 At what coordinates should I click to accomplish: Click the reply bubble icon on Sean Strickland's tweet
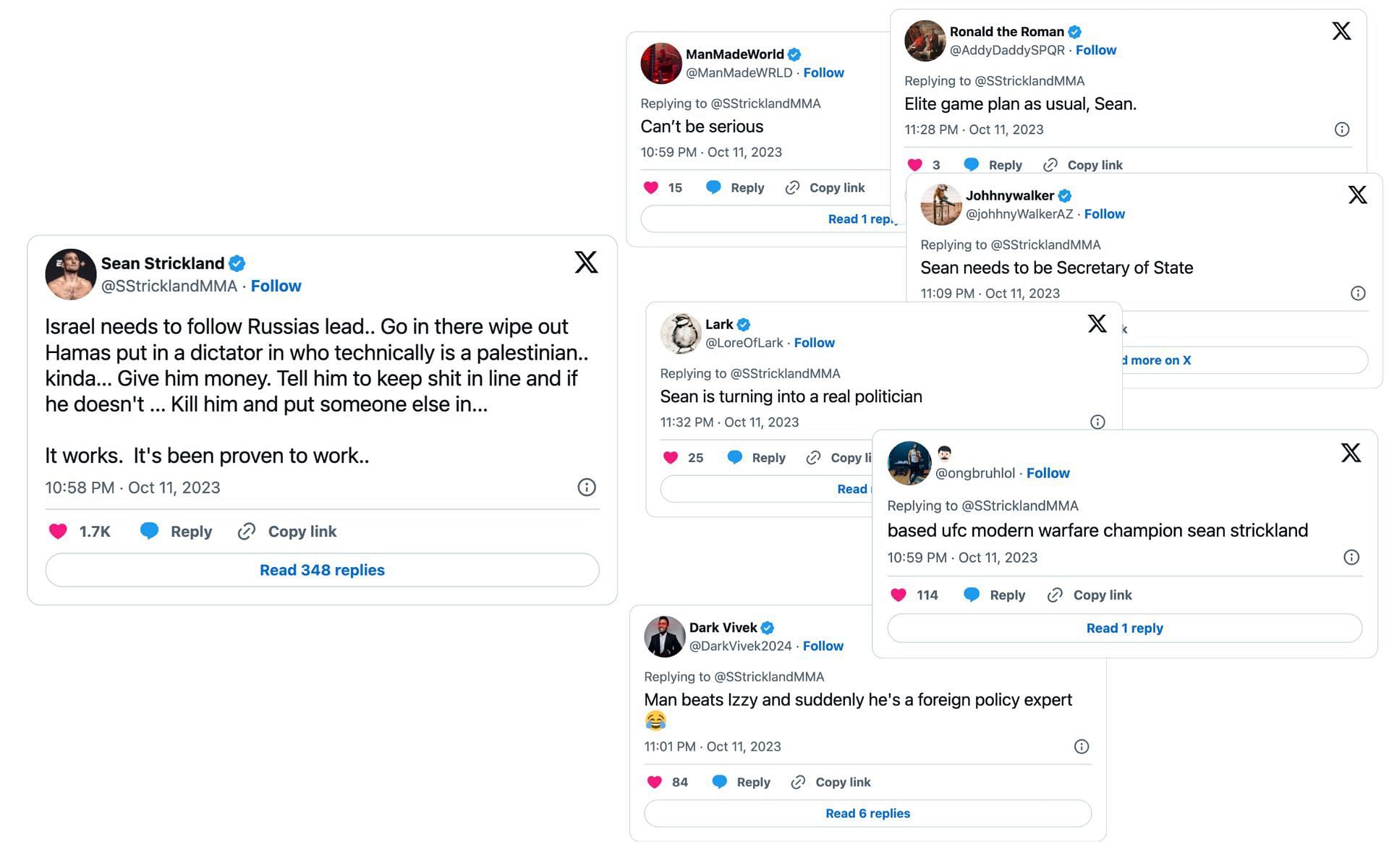(149, 532)
